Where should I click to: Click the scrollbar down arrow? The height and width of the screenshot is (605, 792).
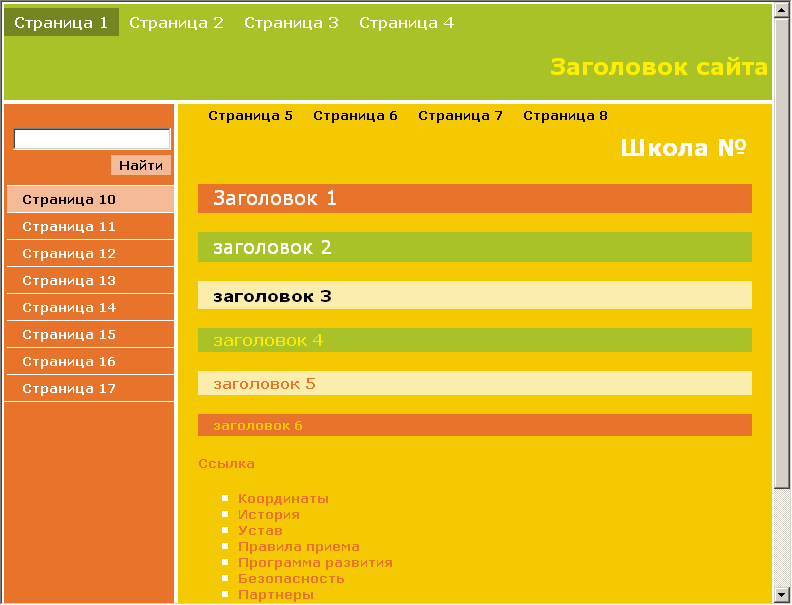click(x=782, y=594)
